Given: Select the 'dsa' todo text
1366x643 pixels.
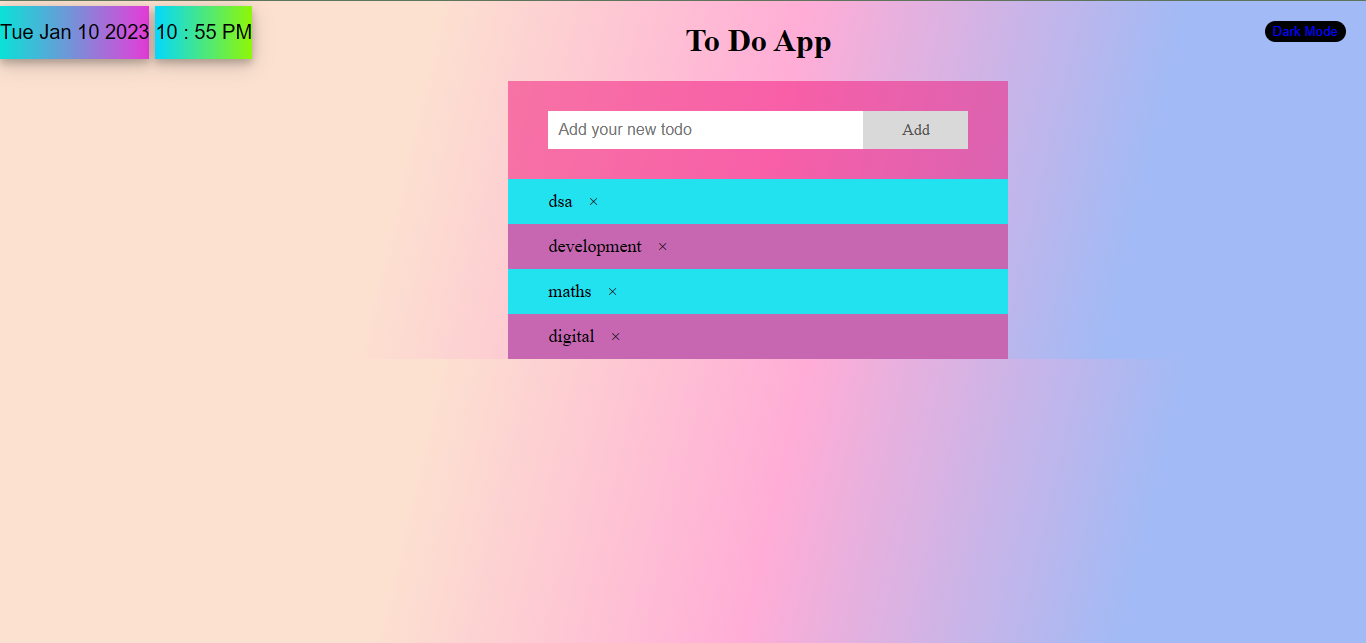Looking at the screenshot, I should [x=560, y=202].
